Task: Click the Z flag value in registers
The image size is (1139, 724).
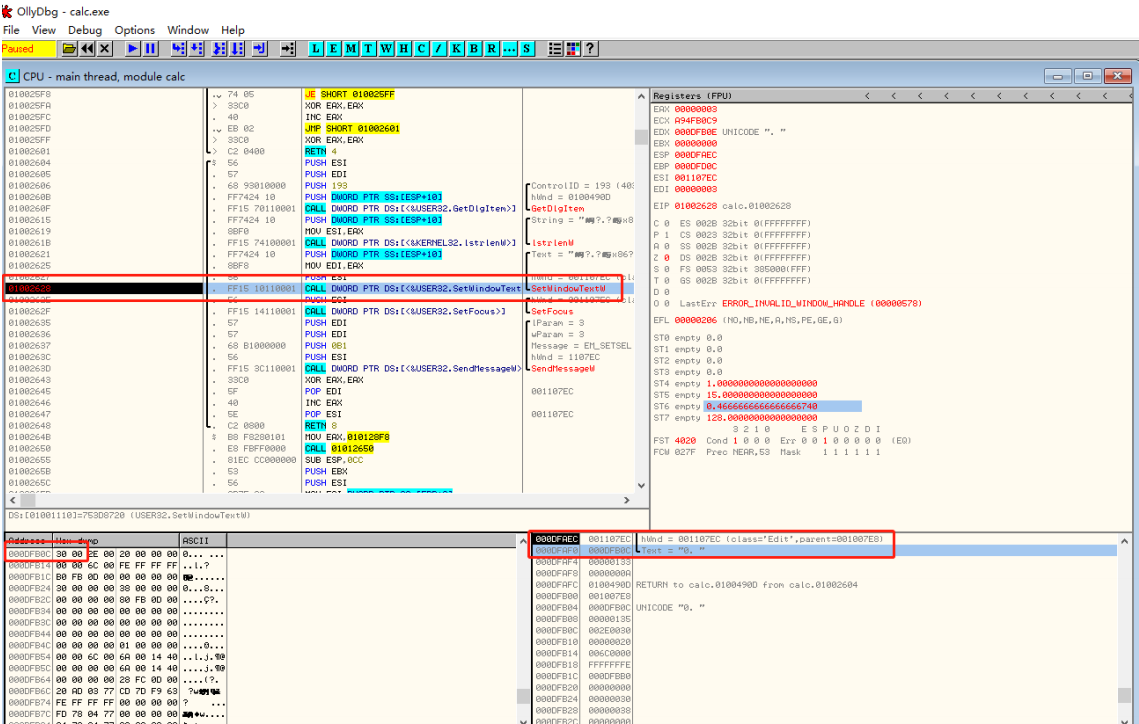Action: [666, 258]
